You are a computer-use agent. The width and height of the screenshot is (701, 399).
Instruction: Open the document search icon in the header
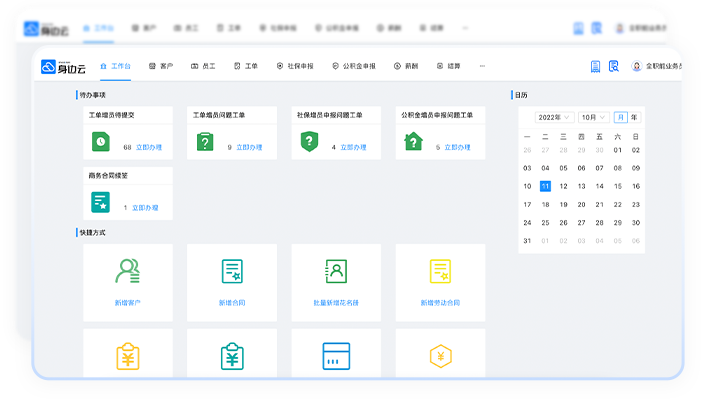614,66
